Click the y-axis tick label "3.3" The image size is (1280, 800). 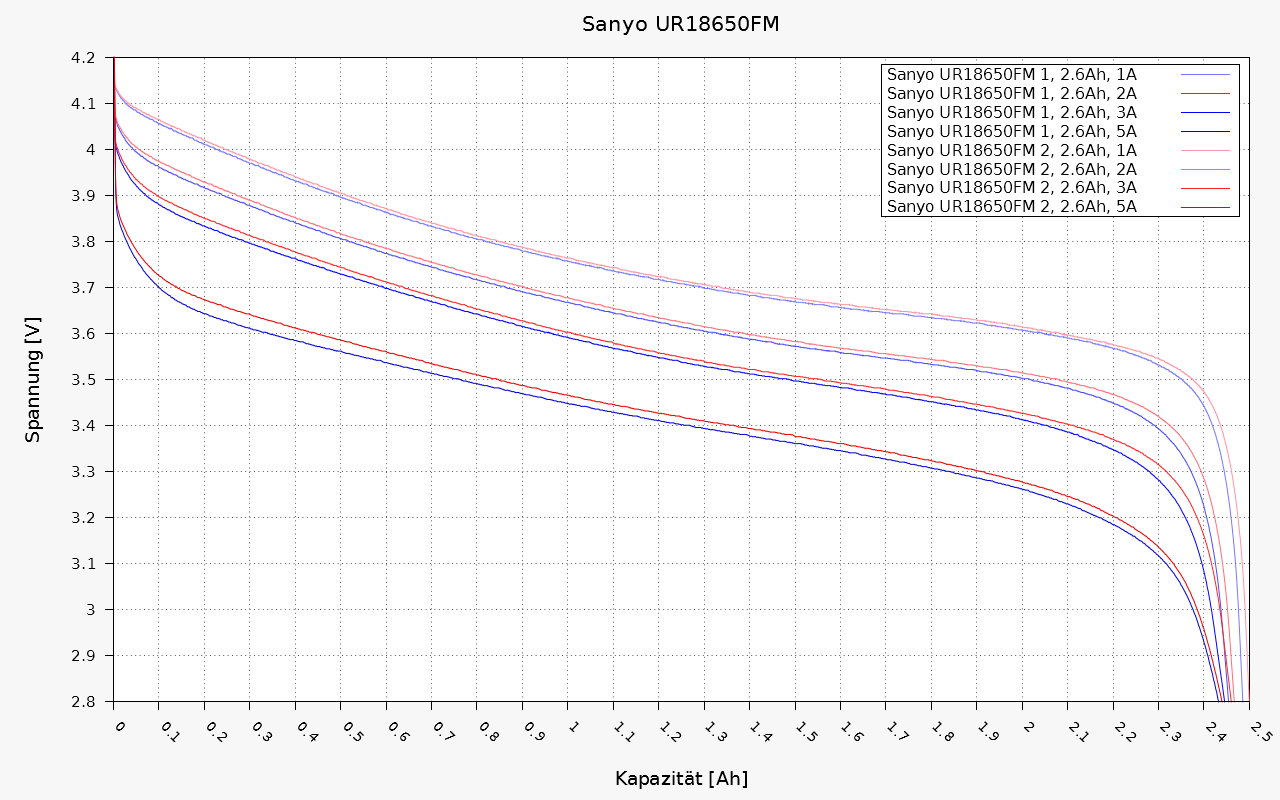[x=82, y=472]
